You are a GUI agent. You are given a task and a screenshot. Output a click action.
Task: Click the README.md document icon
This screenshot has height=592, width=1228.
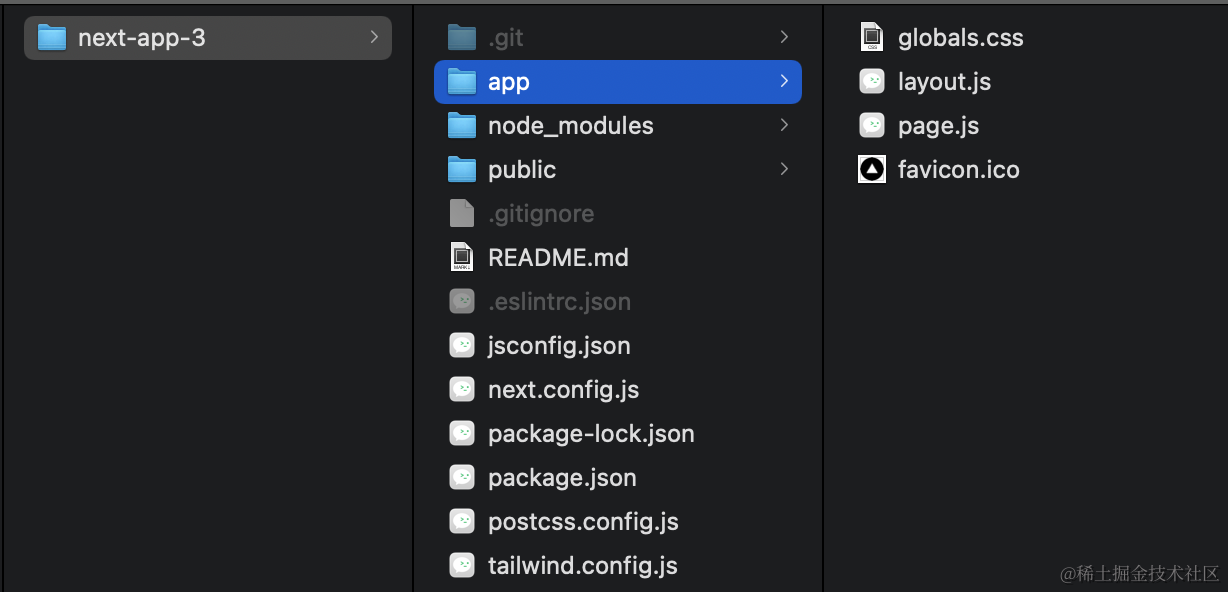[461, 258]
